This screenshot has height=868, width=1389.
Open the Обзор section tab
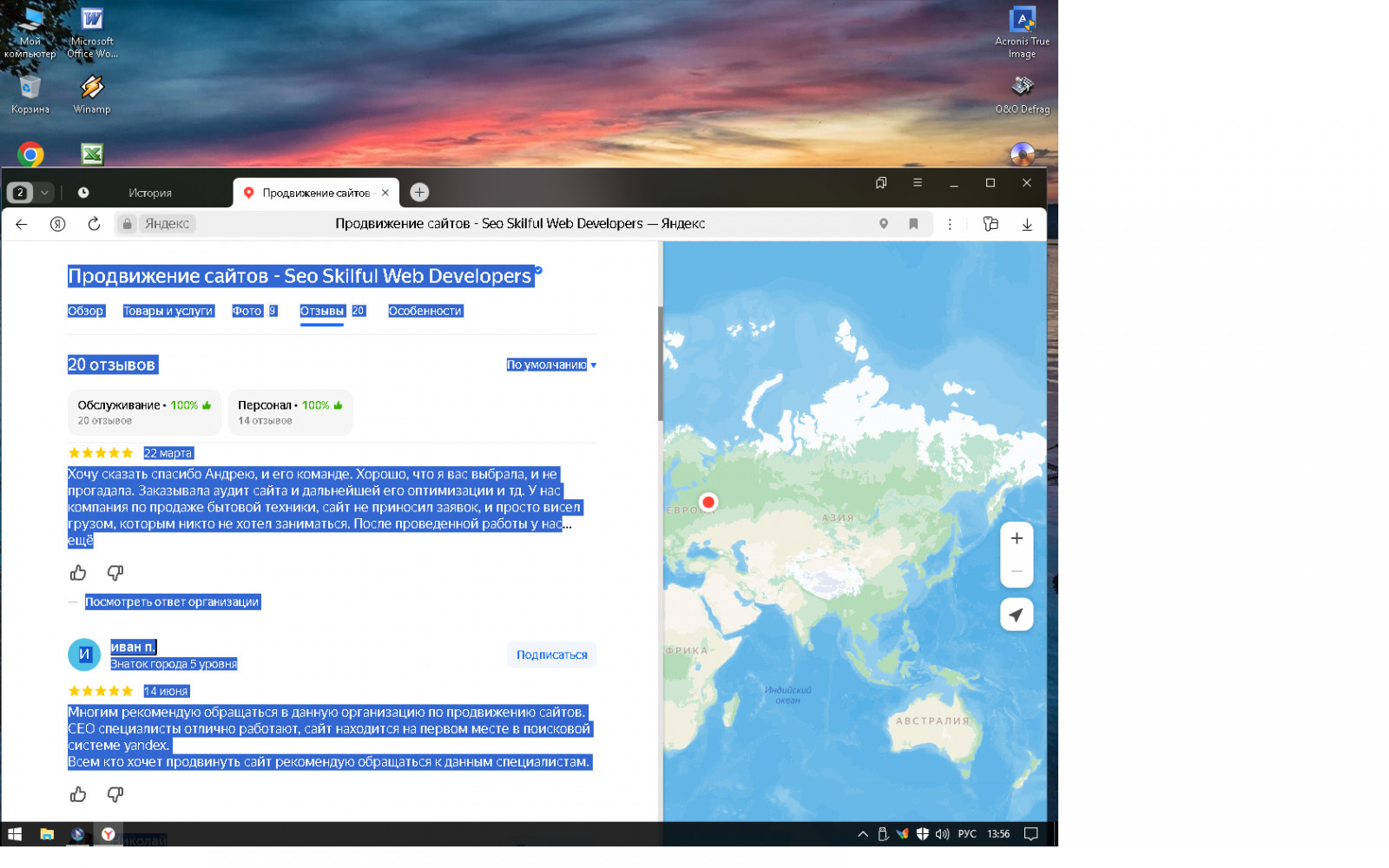point(85,311)
